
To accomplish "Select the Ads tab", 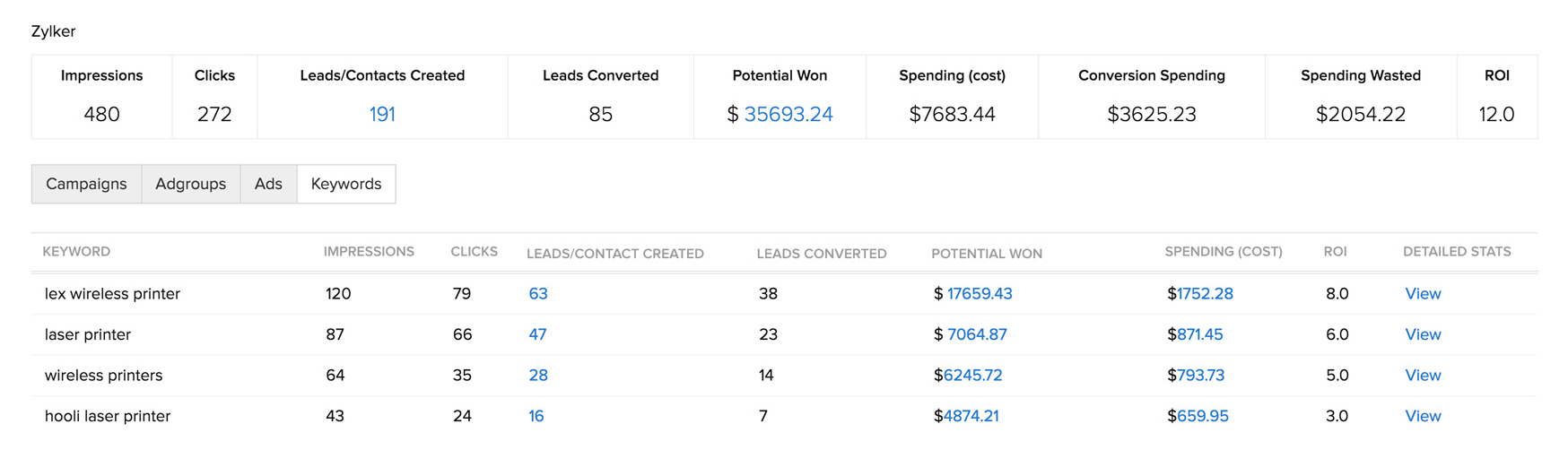I will [x=268, y=184].
